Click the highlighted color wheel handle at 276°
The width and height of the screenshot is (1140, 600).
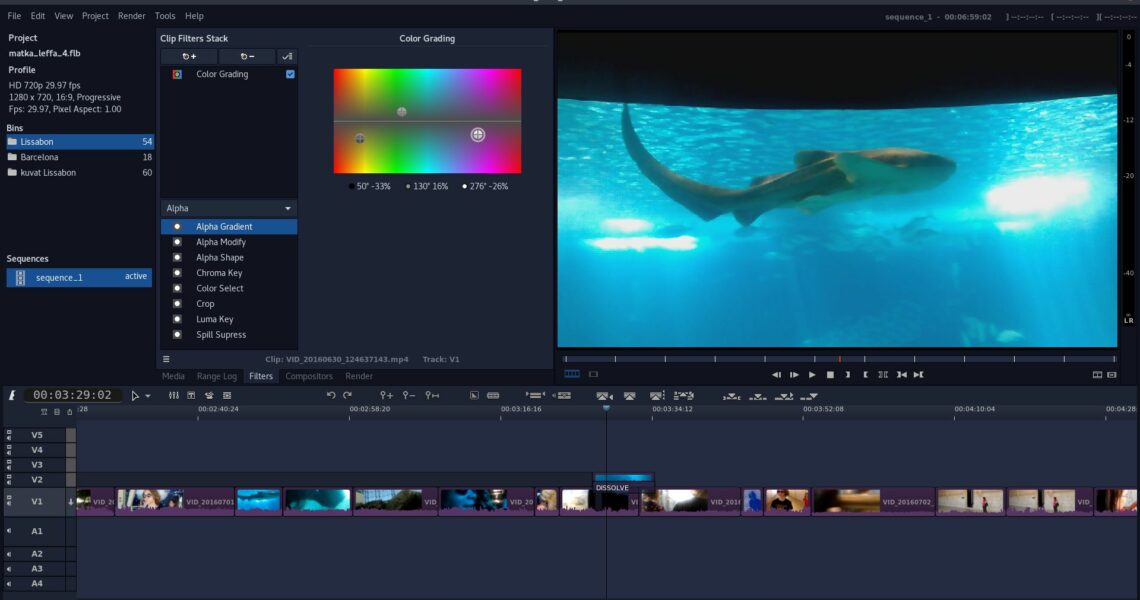pos(478,134)
